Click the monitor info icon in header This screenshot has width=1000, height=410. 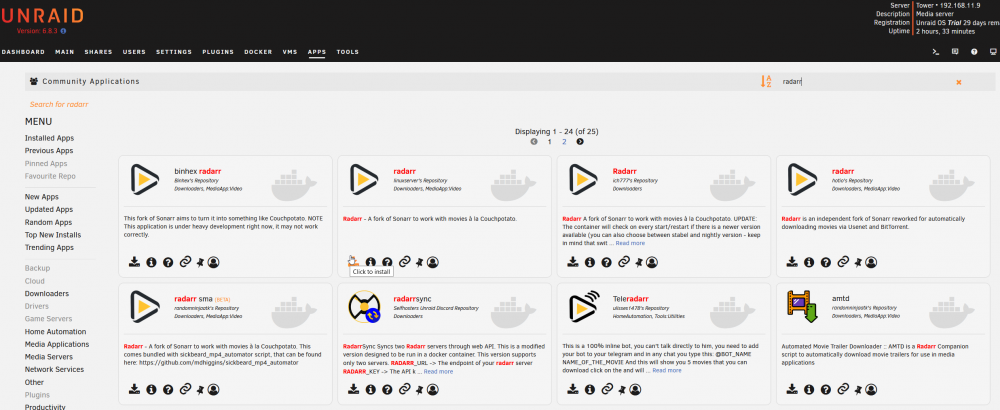993,52
